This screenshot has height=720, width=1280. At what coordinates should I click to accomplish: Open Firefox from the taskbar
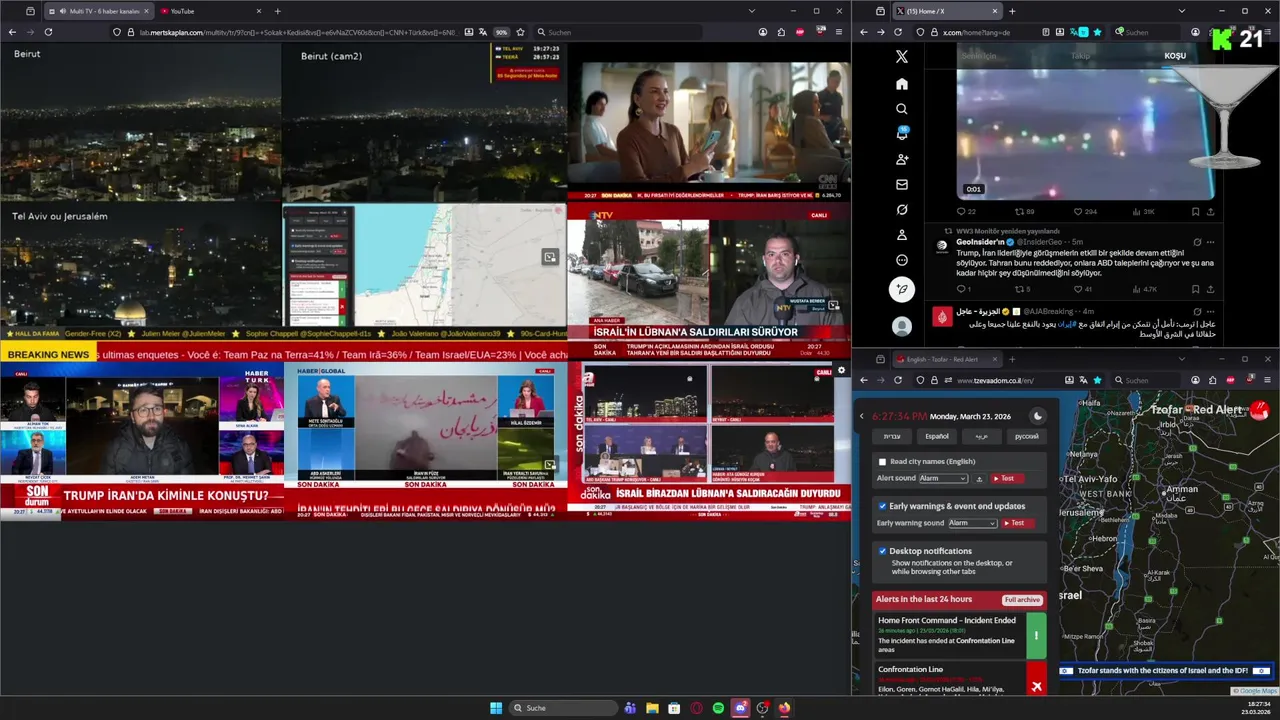click(x=784, y=708)
